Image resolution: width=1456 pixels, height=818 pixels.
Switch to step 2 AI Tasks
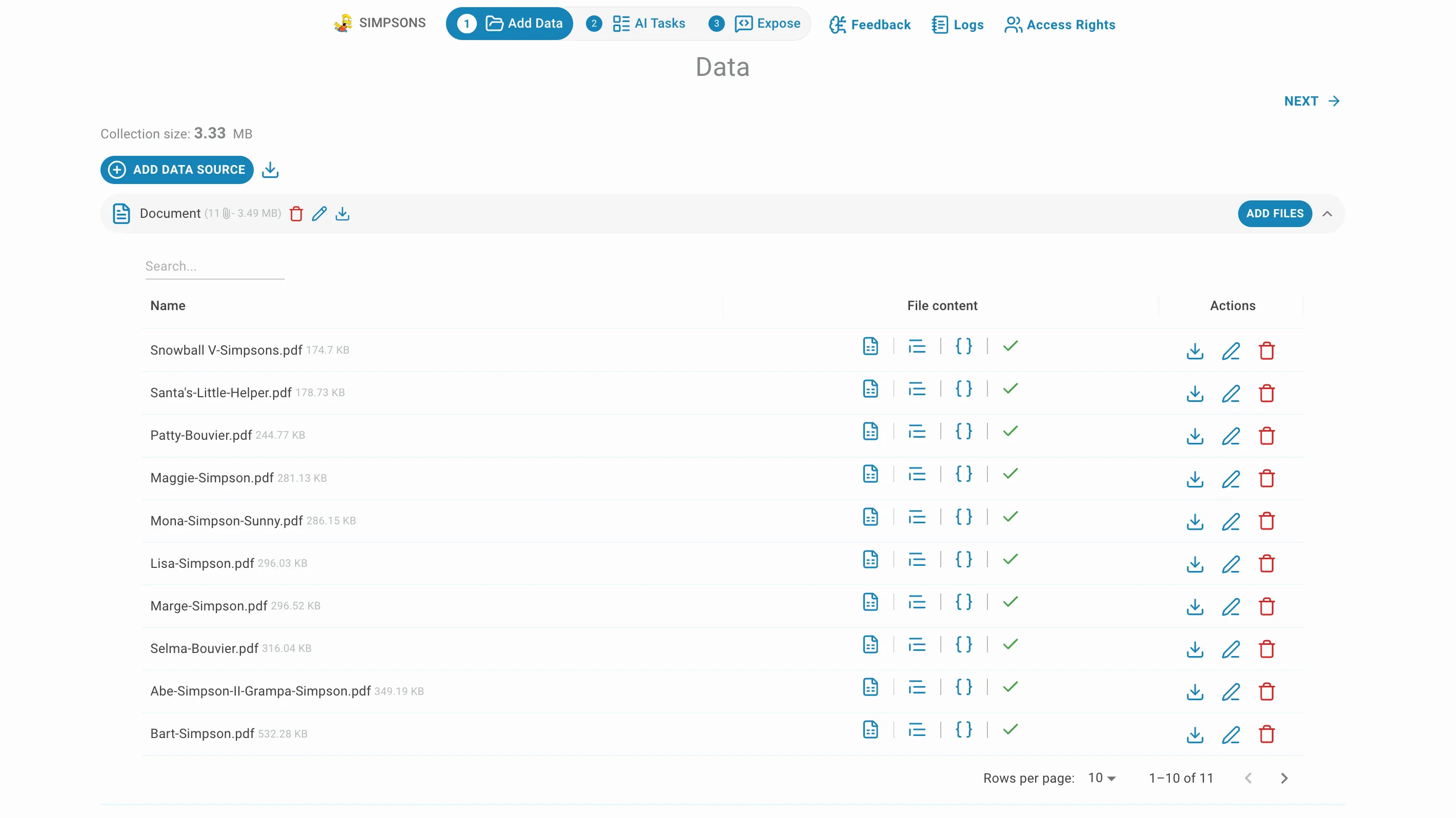pos(636,23)
